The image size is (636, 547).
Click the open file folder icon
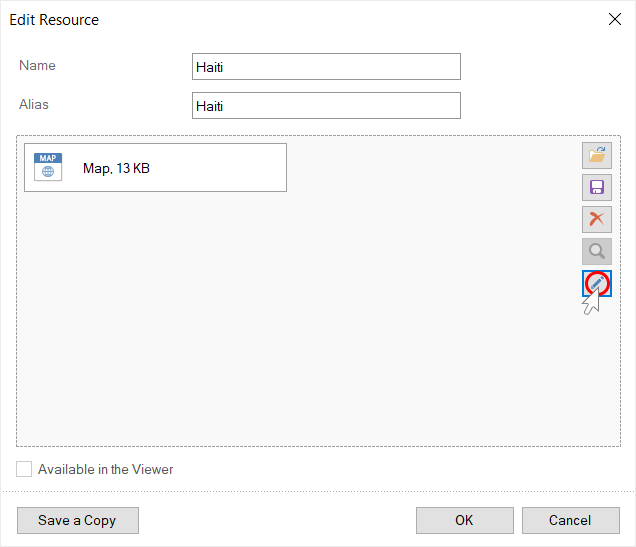click(x=597, y=155)
